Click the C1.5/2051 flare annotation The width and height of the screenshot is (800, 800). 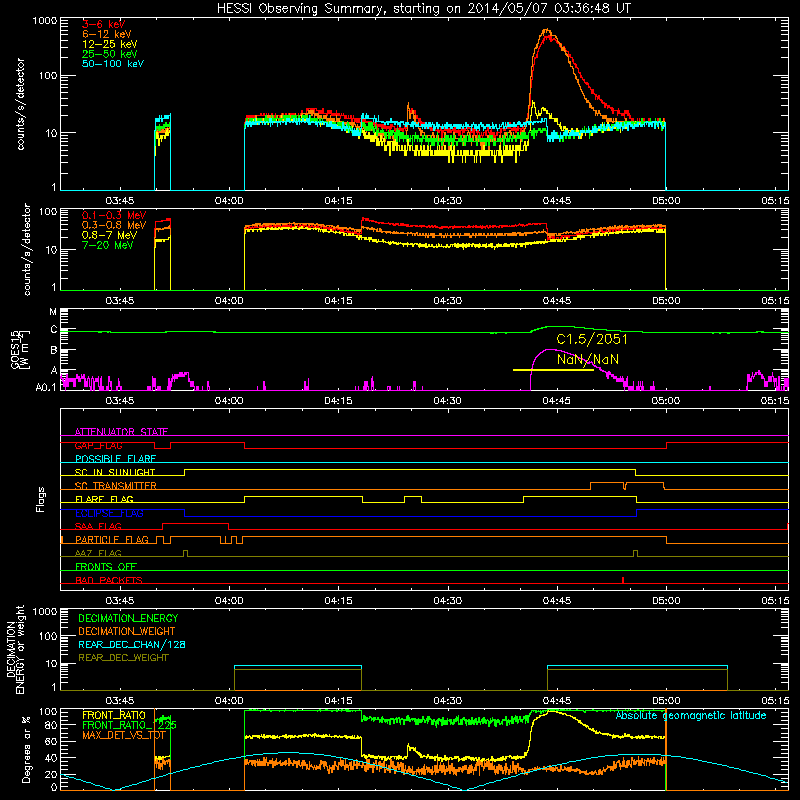592,339
